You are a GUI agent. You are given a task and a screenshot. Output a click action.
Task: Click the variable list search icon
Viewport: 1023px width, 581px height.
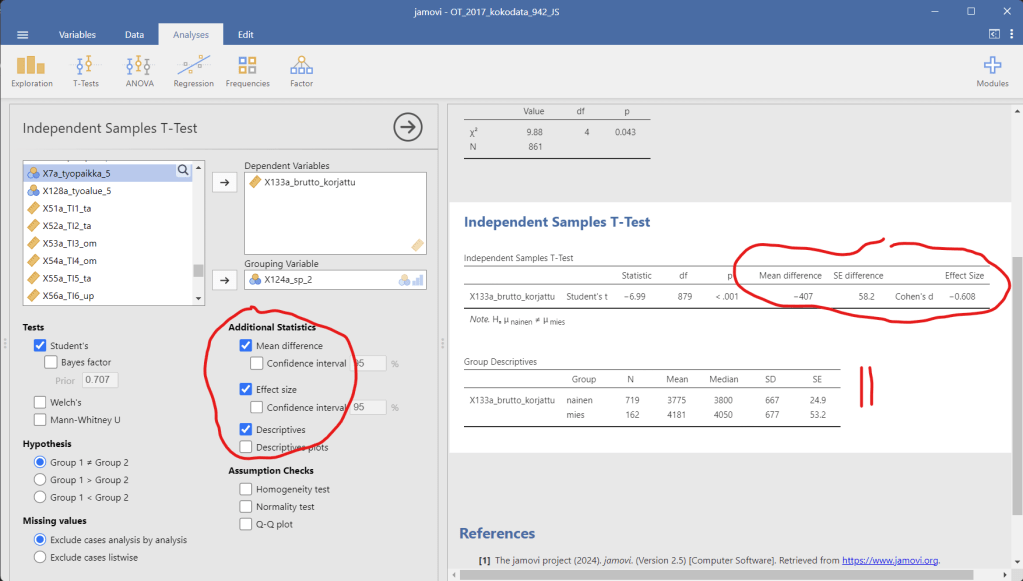[x=183, y=171]
